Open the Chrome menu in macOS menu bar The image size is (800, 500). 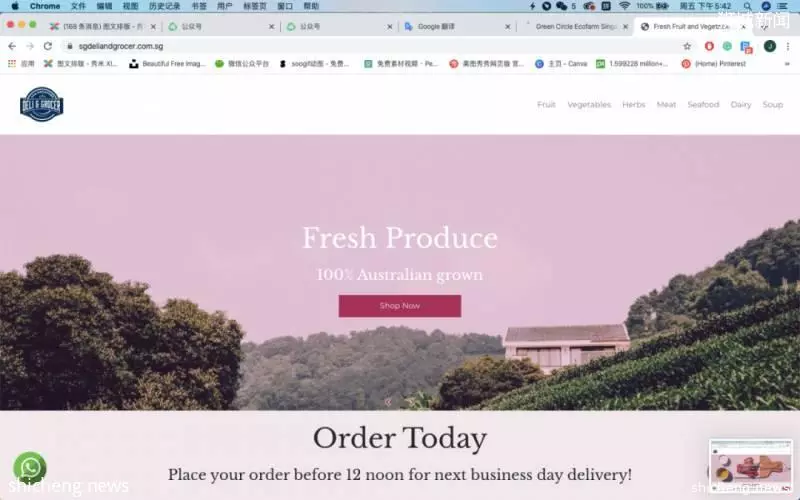[45, 6]
